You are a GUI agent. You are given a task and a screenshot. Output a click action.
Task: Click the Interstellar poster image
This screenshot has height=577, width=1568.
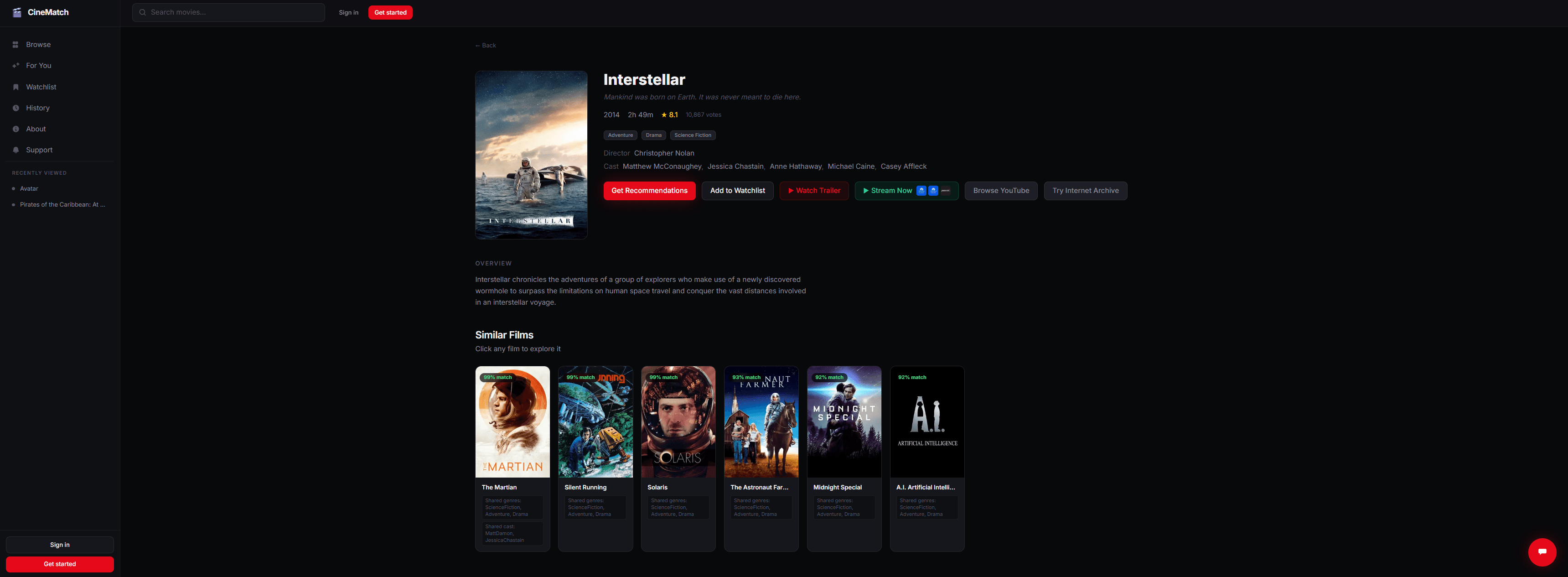[531, 155]
